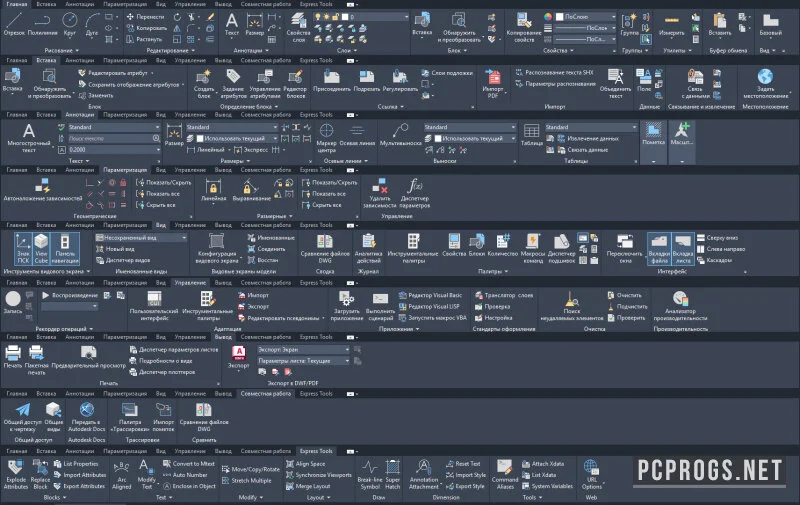Toggle the layer freeze sun icon
This screenshot has height=505, width=800.
[327, 17]
